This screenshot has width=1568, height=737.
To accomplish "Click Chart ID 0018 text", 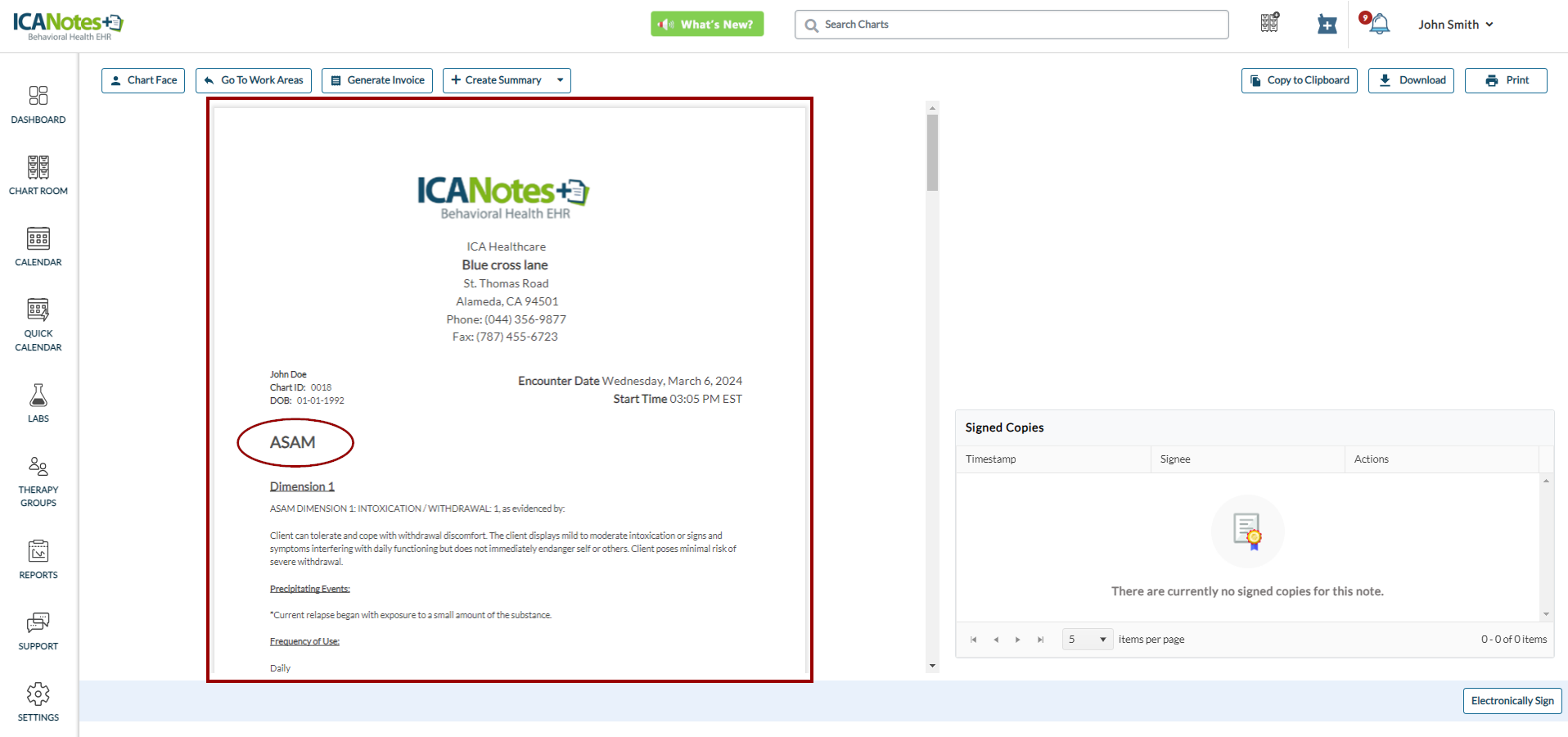I will pyautogui.click(x=300, y=387).
